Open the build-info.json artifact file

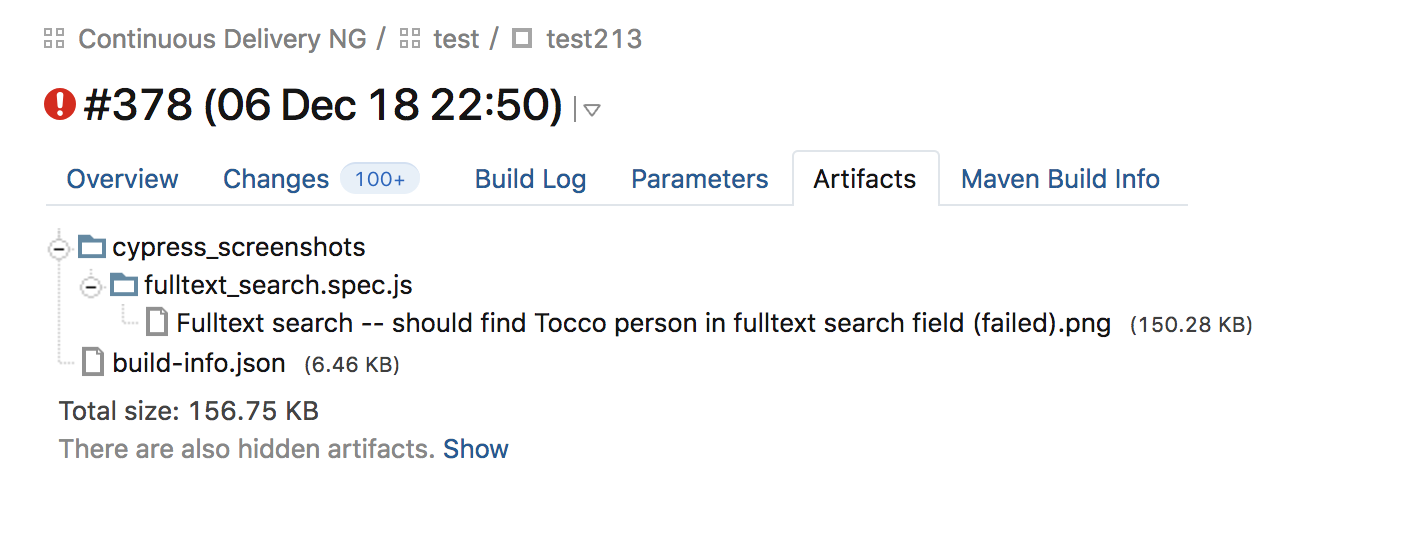199,363
